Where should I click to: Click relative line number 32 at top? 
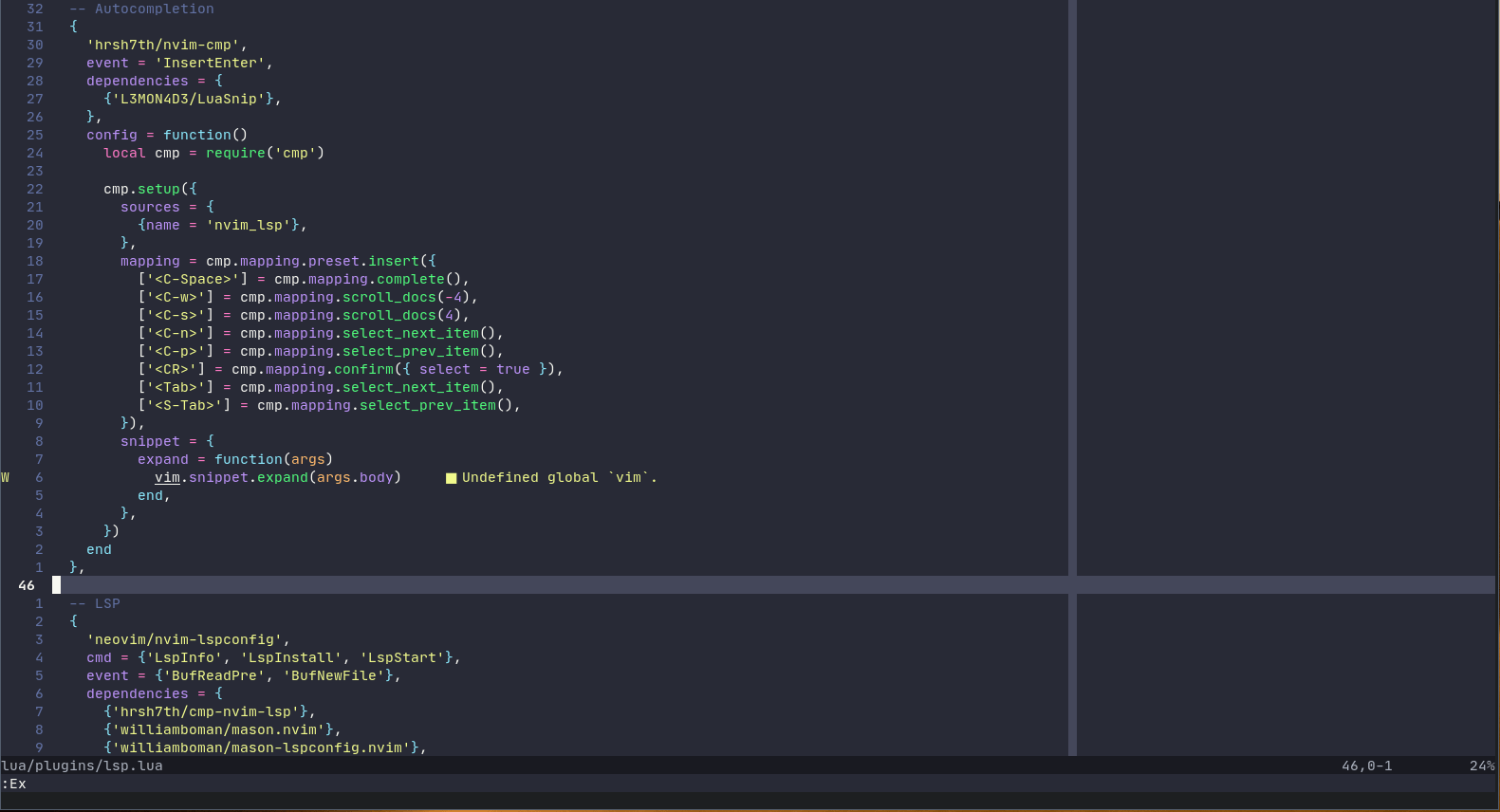(x=35, y=9)
